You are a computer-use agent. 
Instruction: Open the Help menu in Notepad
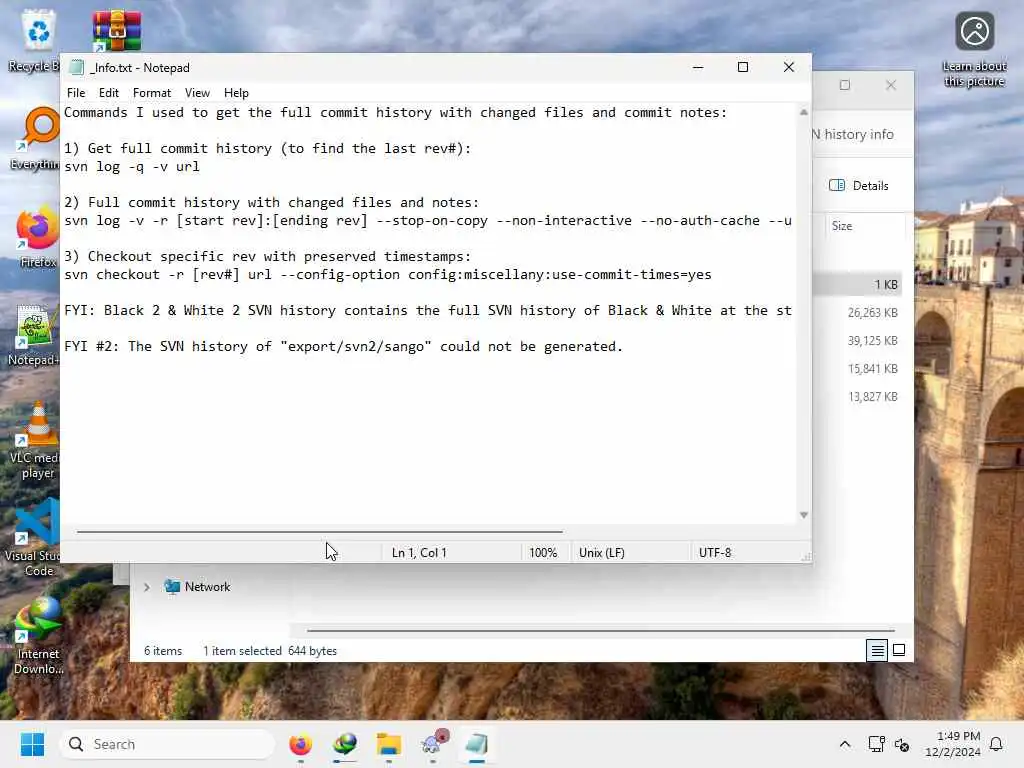click(236, 93)
